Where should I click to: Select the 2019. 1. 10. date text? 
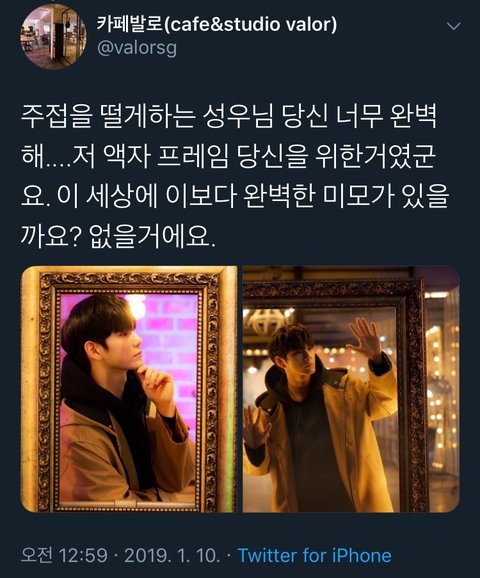point(172,555)
